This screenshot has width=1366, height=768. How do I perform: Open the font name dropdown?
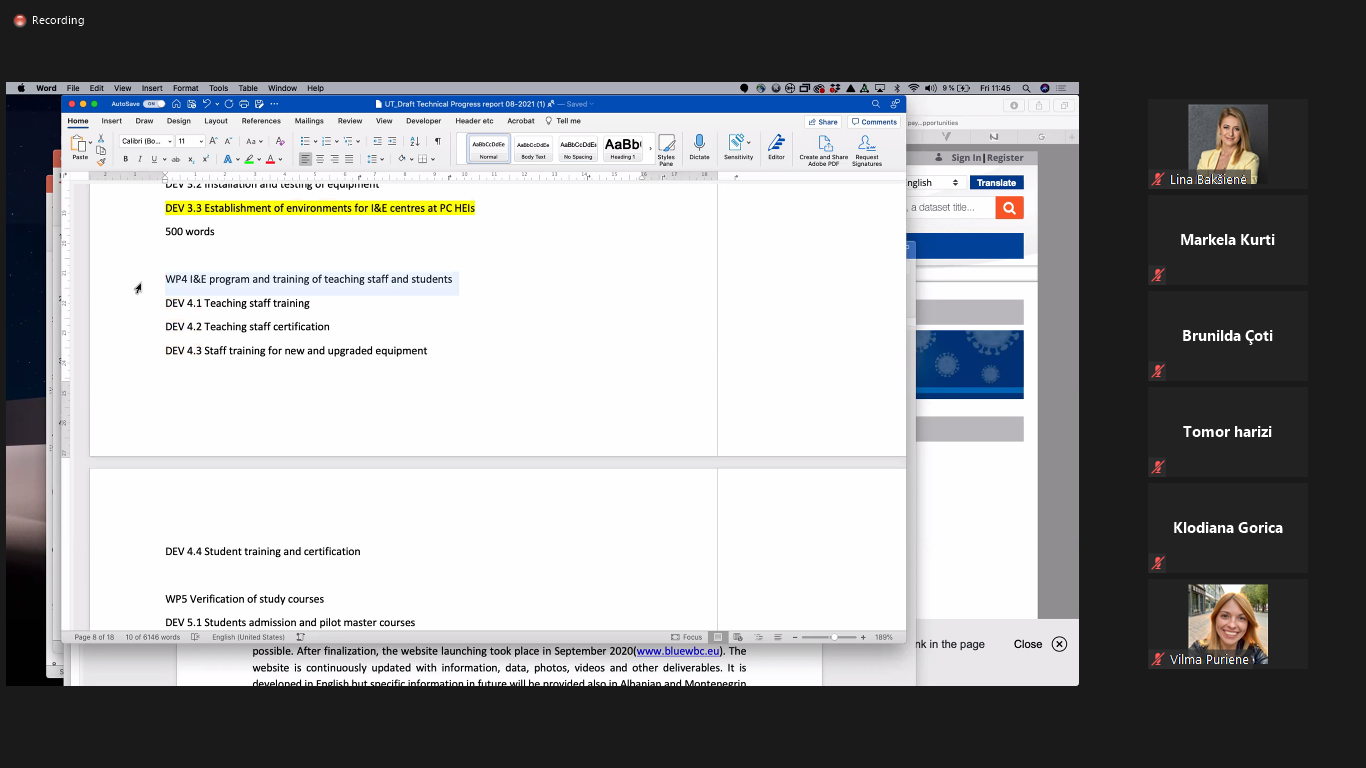point(170,141)
